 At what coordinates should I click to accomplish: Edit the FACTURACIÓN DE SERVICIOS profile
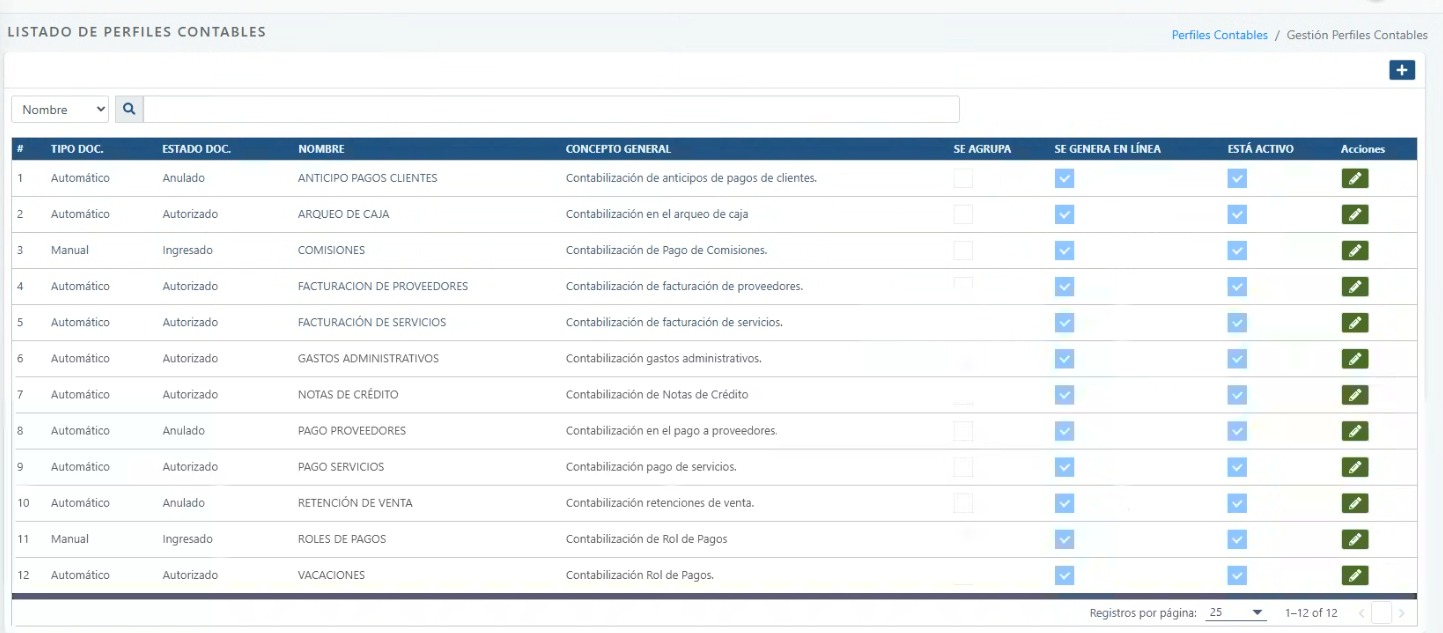pos(1355,322)
